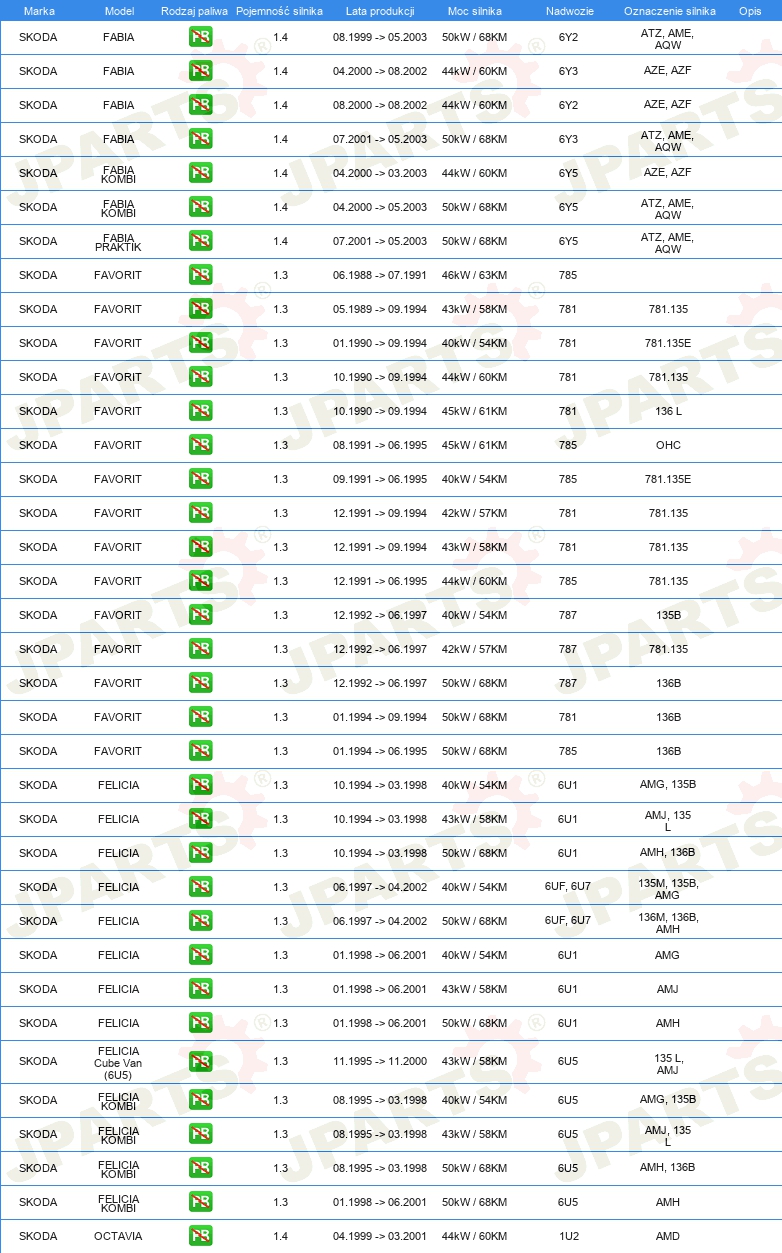This screenshot has width=782, height=1253.
Task: Click the 'Model' column header
Action: point(119,10)
